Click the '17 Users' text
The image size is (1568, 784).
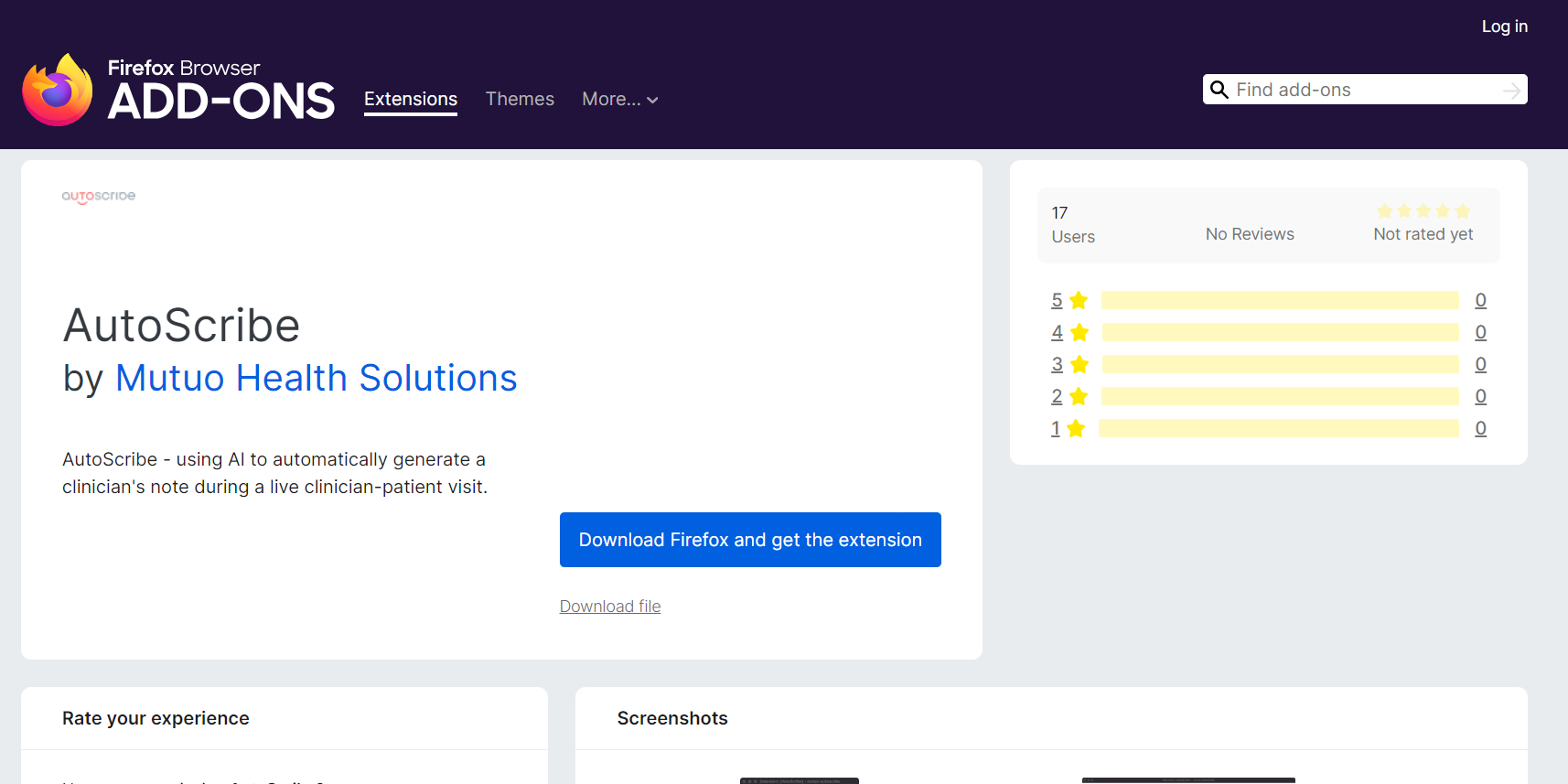point(1073,225)
